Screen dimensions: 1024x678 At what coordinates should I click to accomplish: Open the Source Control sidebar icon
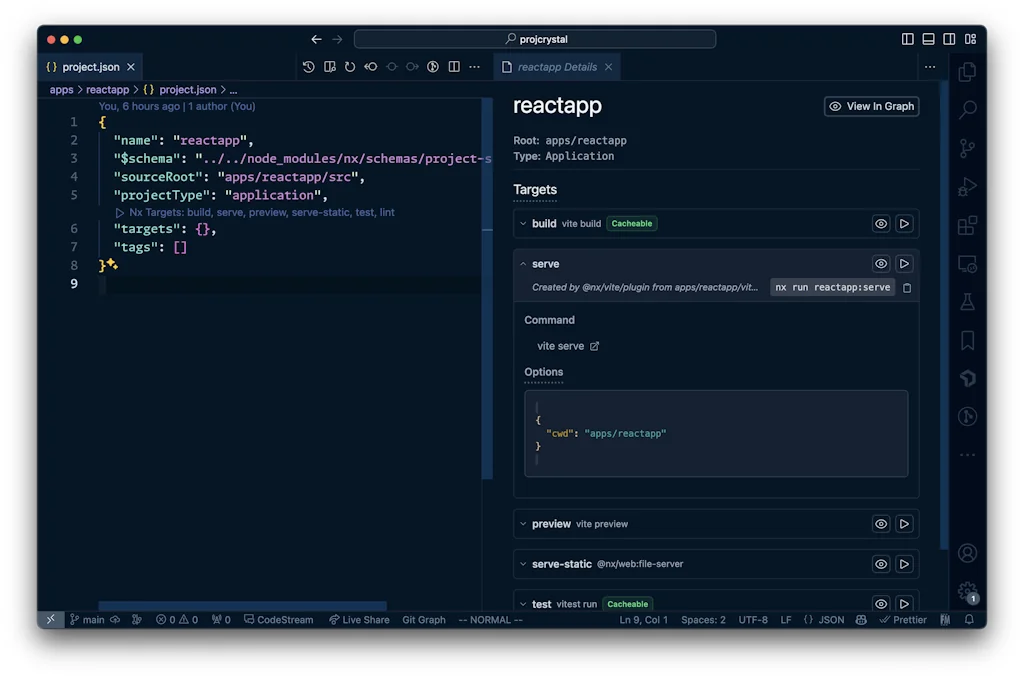point(967,148)
